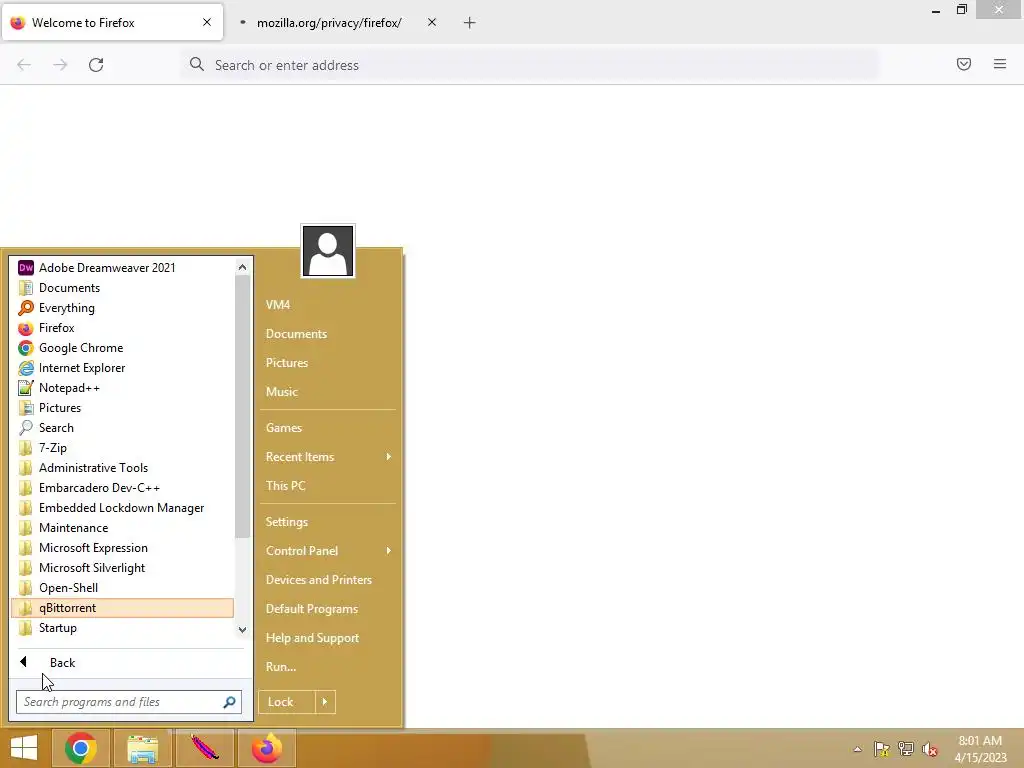The image size is (1024, 768).
Task: Launch Adobe Dreamweaver 2021 from programs list
Action: 122,268
